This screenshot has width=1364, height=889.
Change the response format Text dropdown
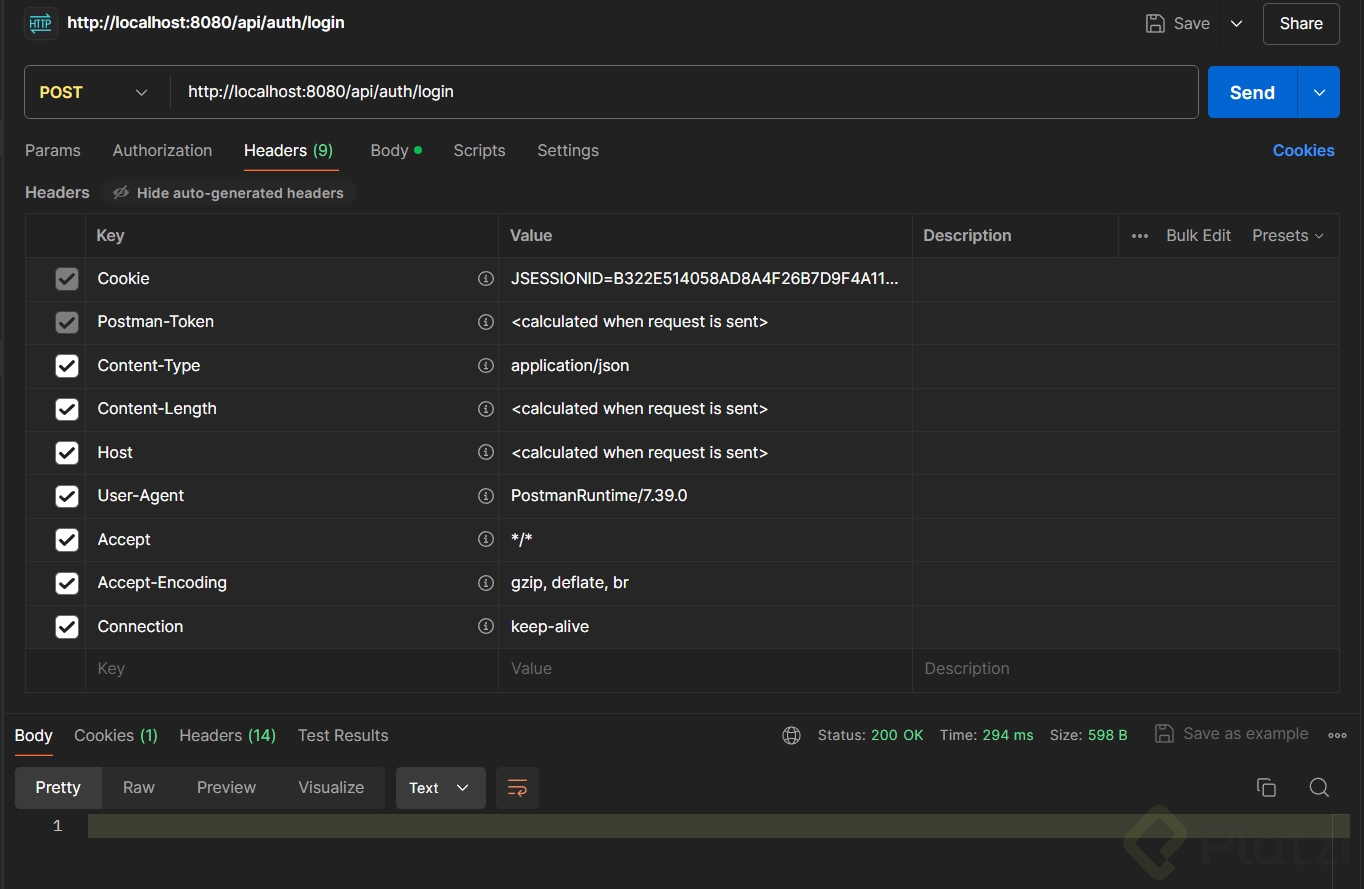(x=440, y=788)
